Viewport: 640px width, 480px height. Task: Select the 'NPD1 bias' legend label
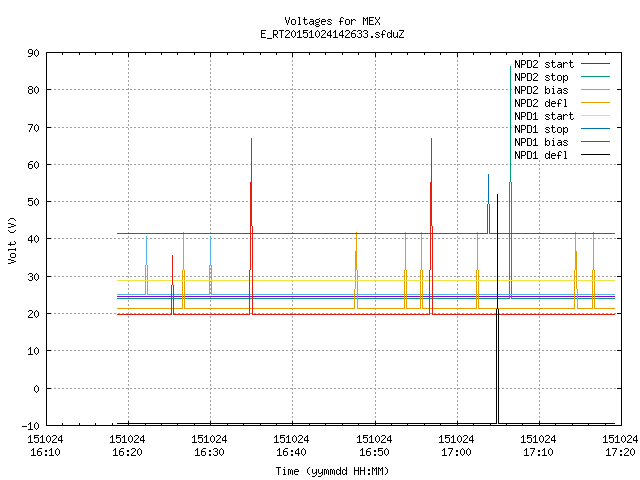point(541,142)
